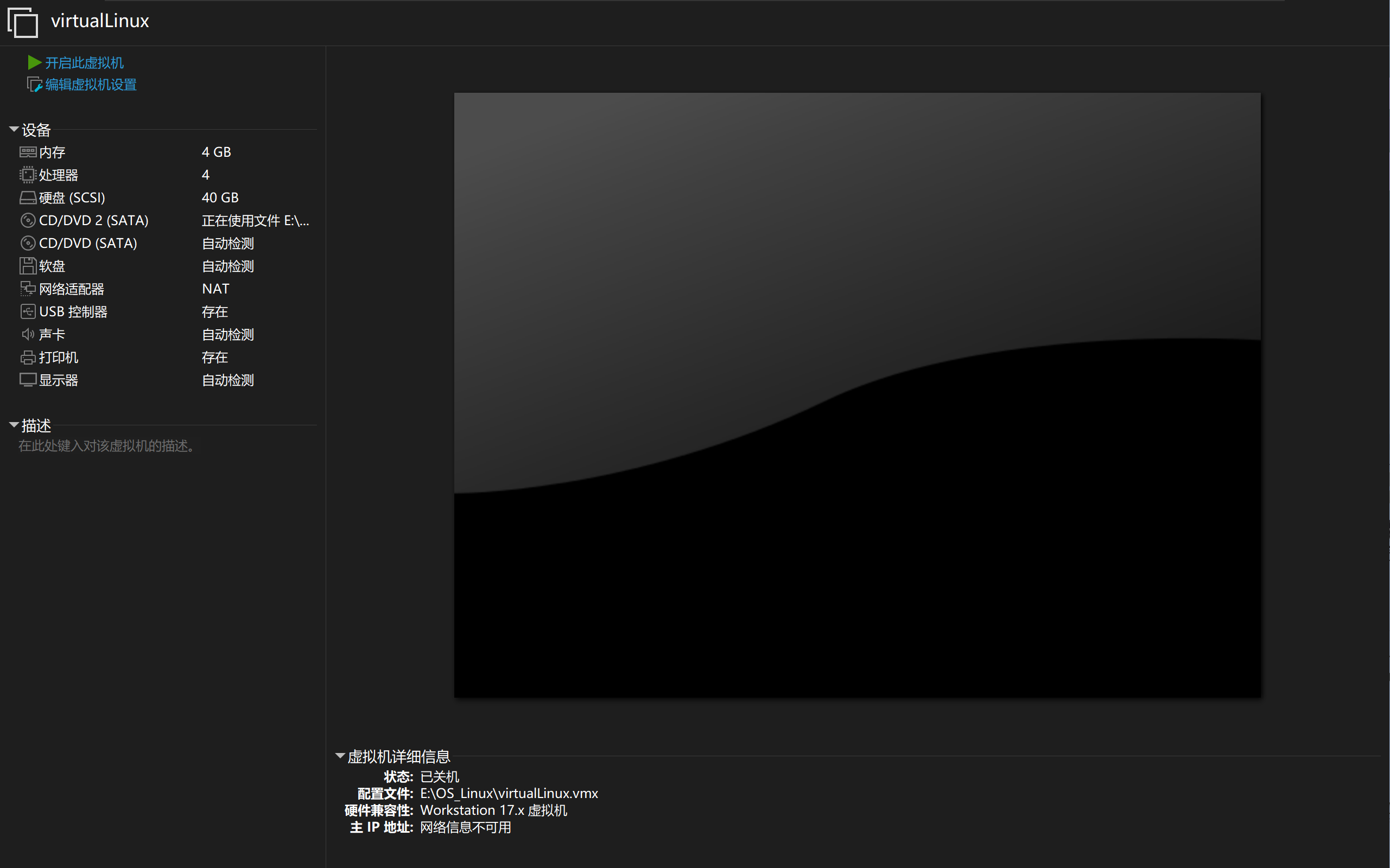Click the hard disk value 40 GB
1390x868 pixels.
coord(220,197)
